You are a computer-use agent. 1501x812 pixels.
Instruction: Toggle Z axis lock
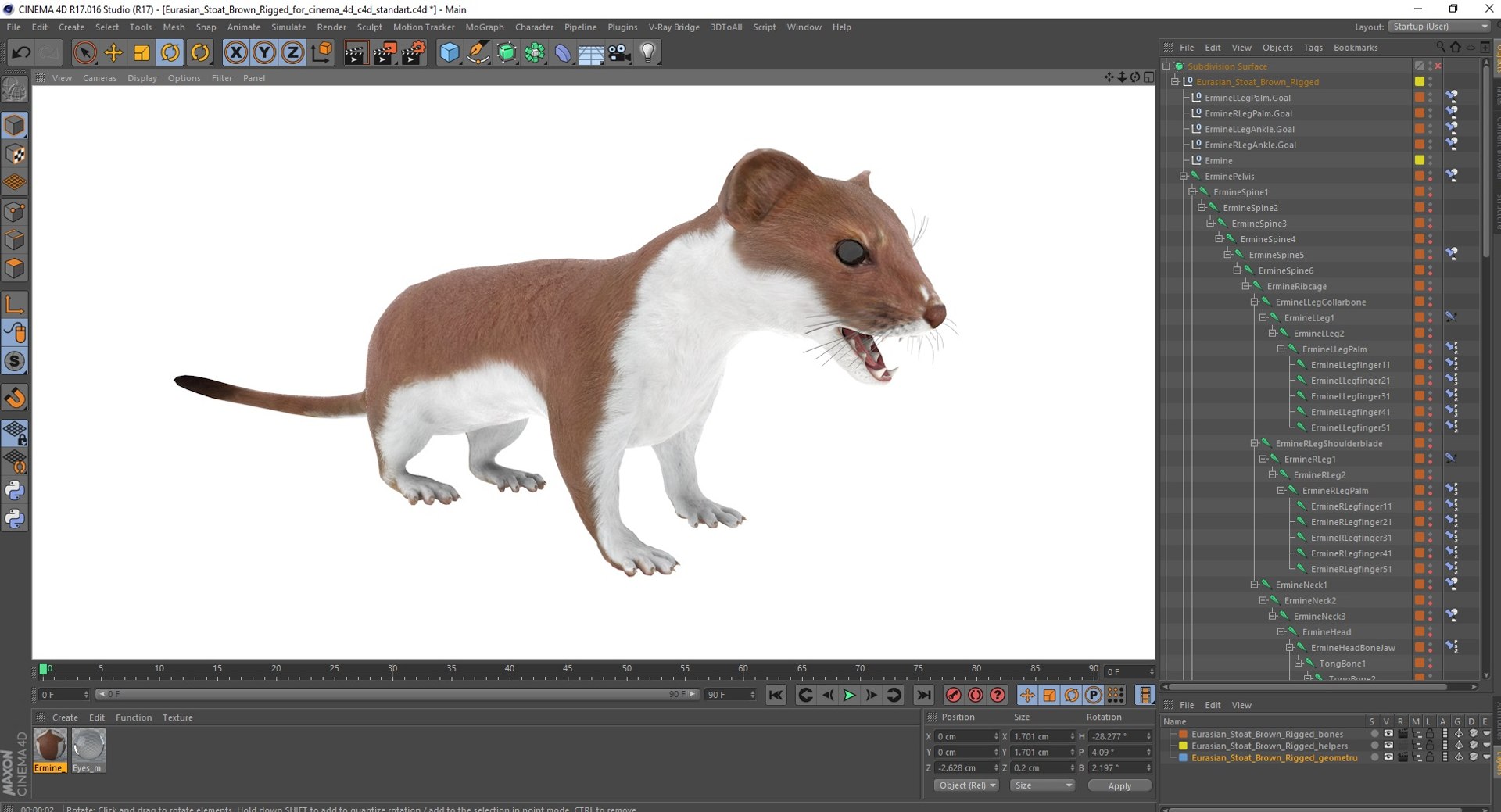[292, 53]
